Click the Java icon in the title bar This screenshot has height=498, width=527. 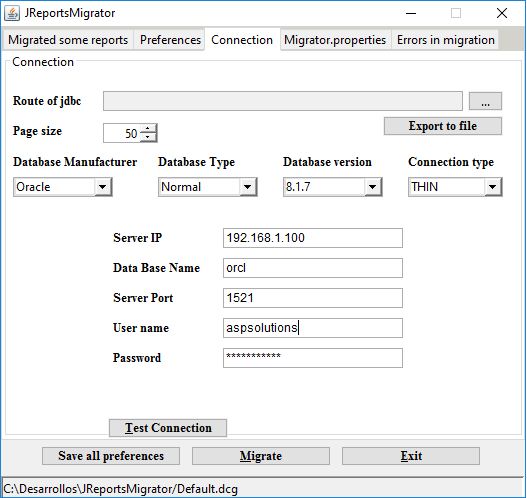tap(12, 13)
